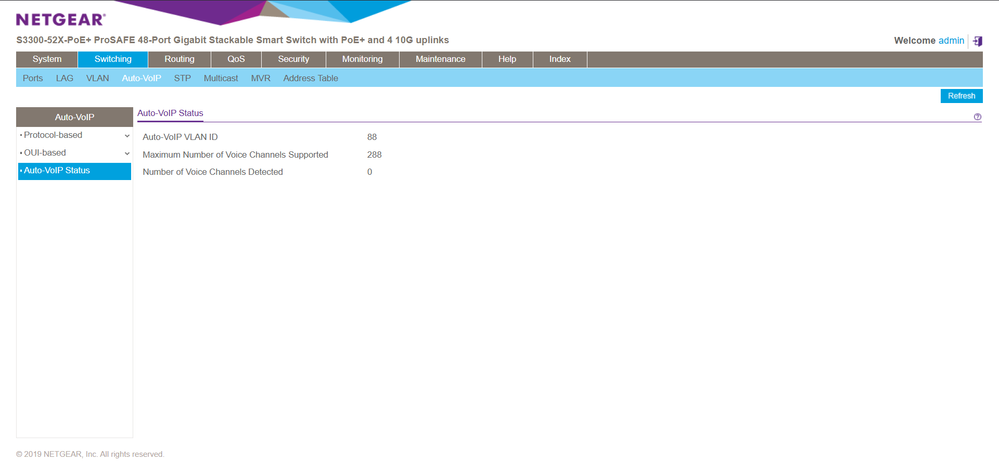The height and width of the screenshot is (461, 999).
Task: Go to the MVR submenu
Action: click(261, 78)
